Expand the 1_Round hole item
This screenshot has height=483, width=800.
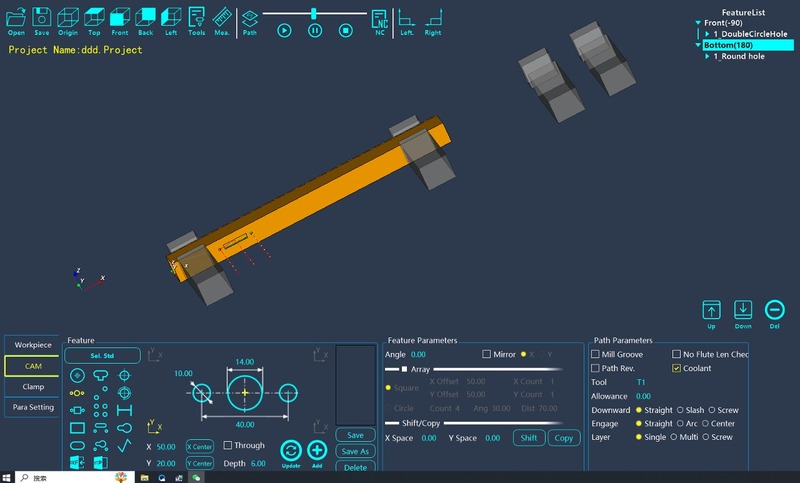(707, 56)
